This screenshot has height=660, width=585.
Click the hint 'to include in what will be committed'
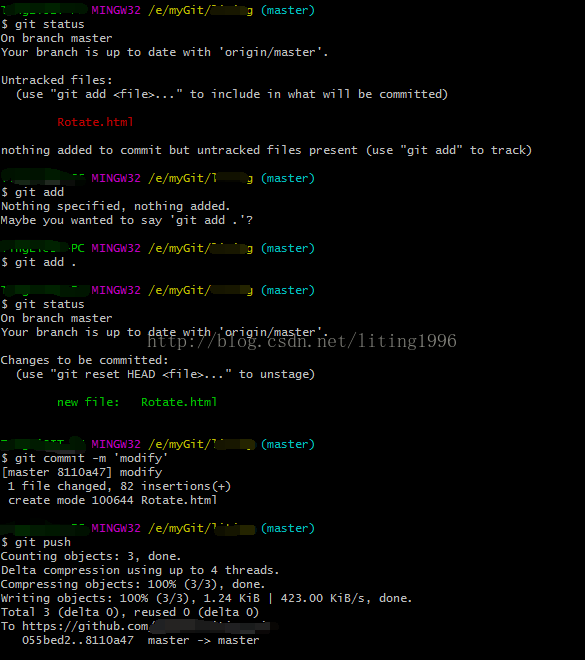click(x=319, y=94)
